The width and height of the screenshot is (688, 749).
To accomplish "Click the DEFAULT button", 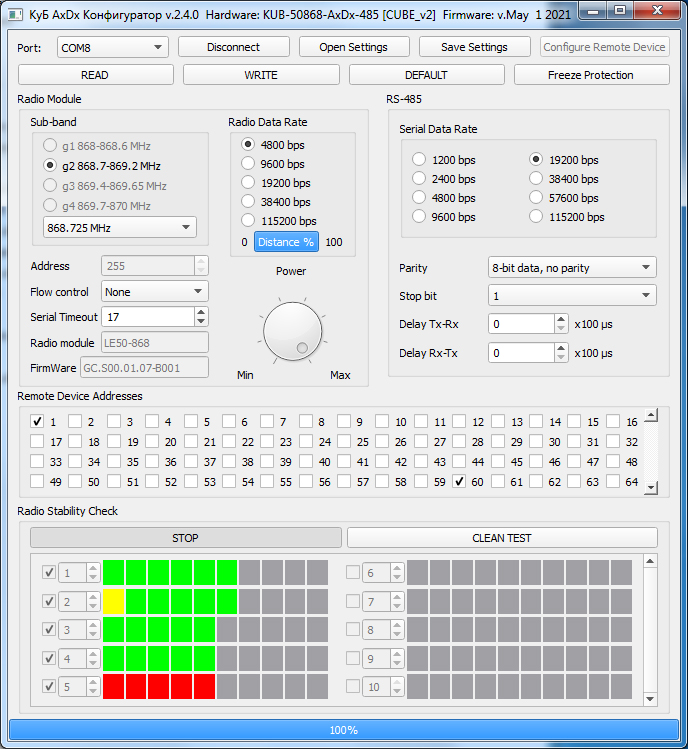I will (x=427, y=75).
